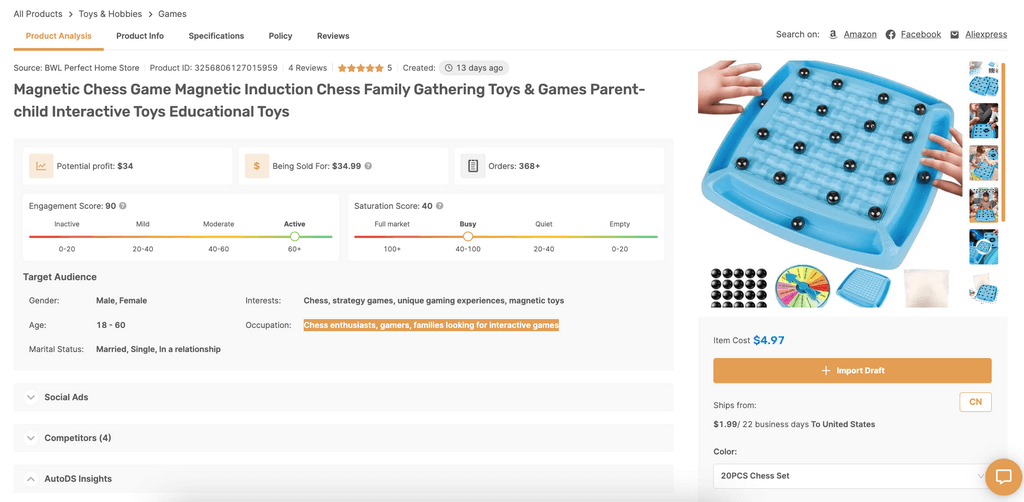
Task: Expand the Competitors (4) section
Action: pyautogui.click(x=31, y=438)
